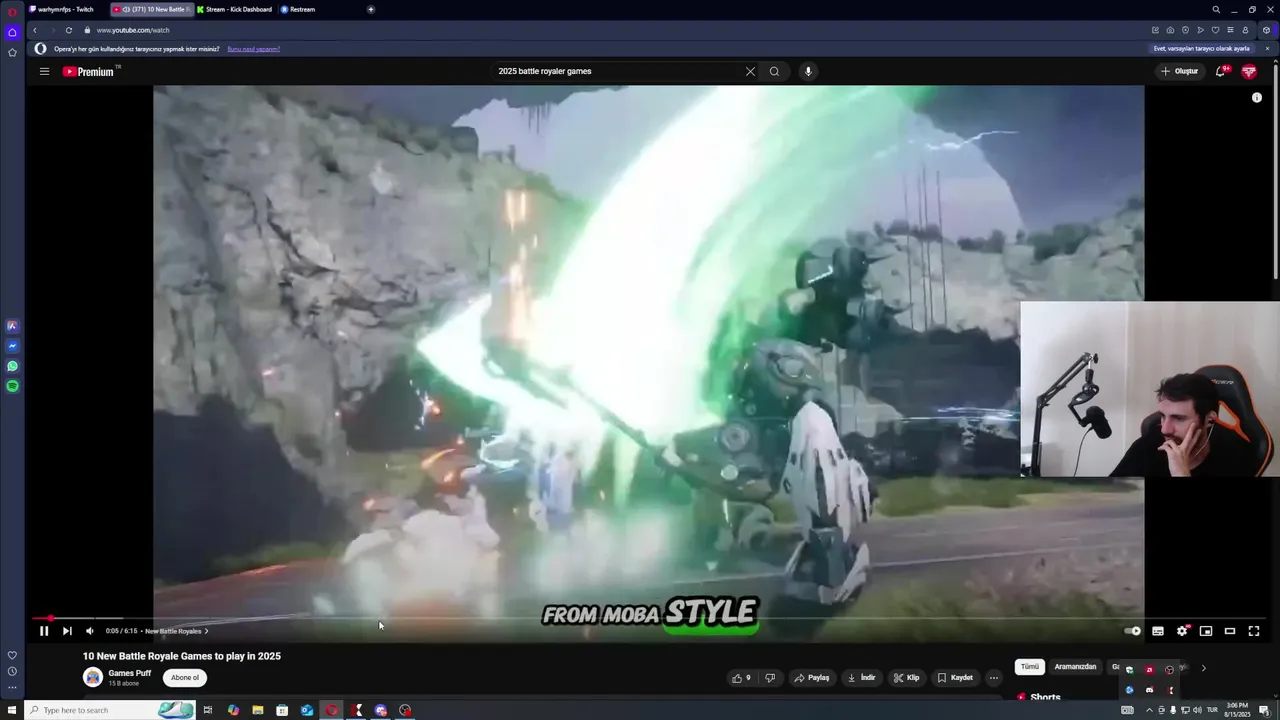Skip to the next video

point(67,631)
